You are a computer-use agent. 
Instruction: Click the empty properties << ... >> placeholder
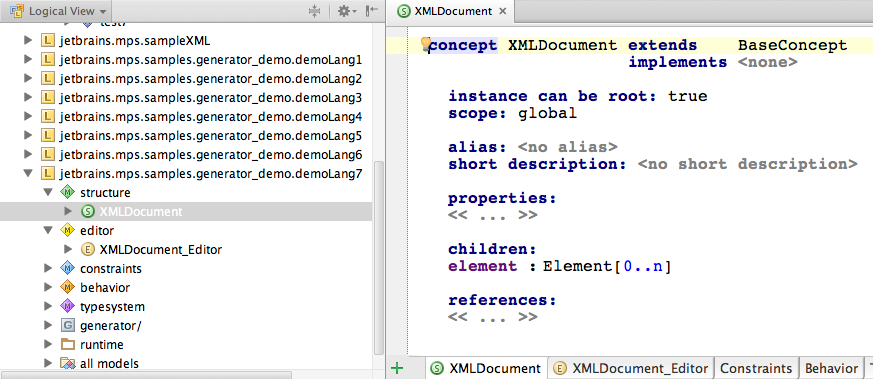[x=493, y=215]
